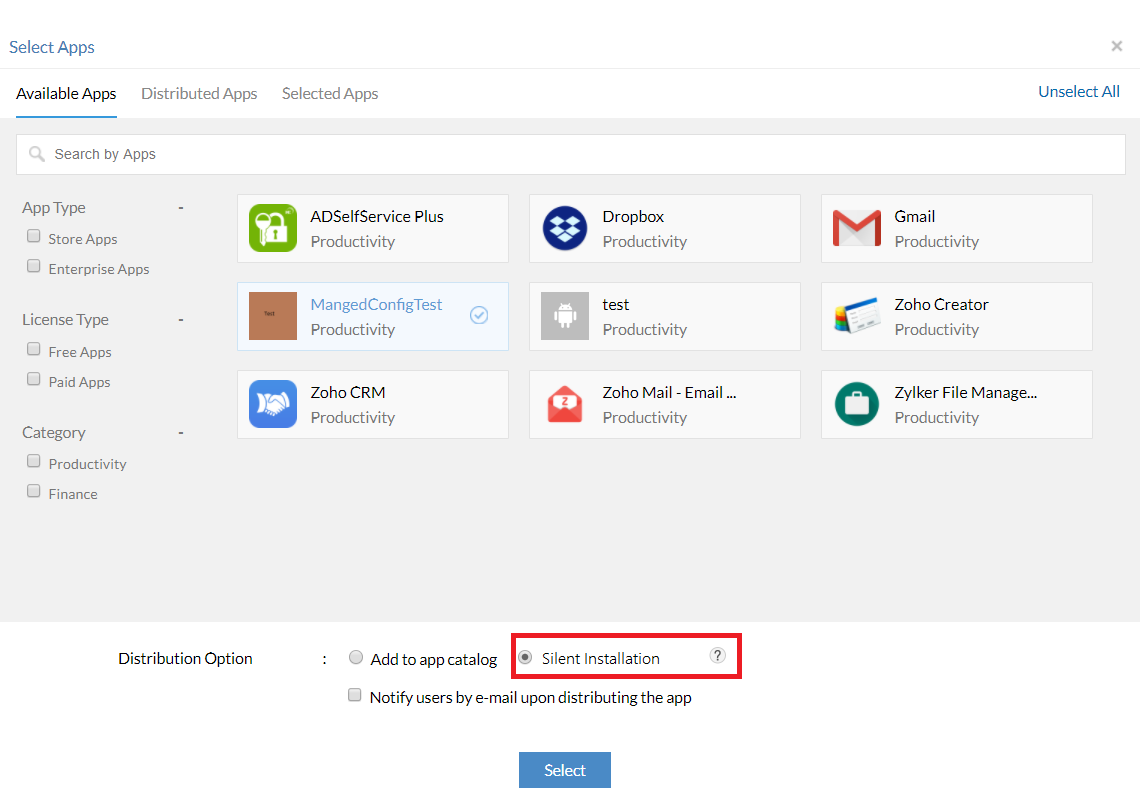Click the Zylker File Manager briefcase icon
1141x796 pixels.
tap(856, 404)
